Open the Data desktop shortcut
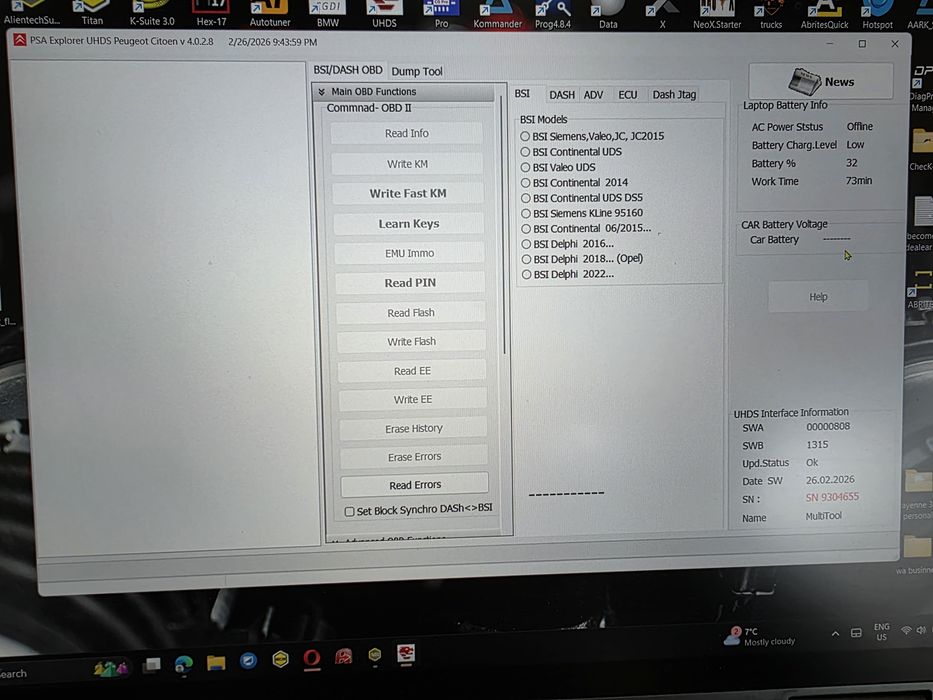 [x=608, y=13]
